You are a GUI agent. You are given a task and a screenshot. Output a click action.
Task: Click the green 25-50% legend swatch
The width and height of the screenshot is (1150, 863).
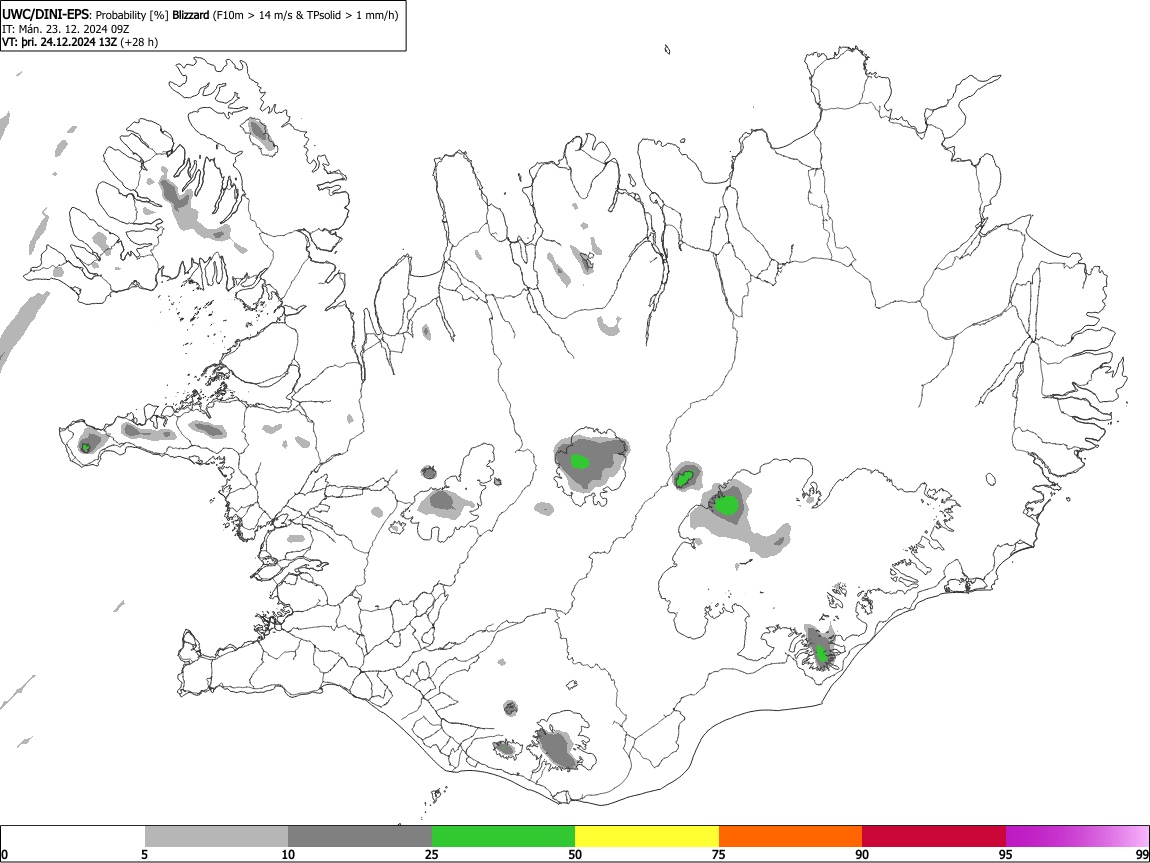pyautogui.click(x=503, y=837)
